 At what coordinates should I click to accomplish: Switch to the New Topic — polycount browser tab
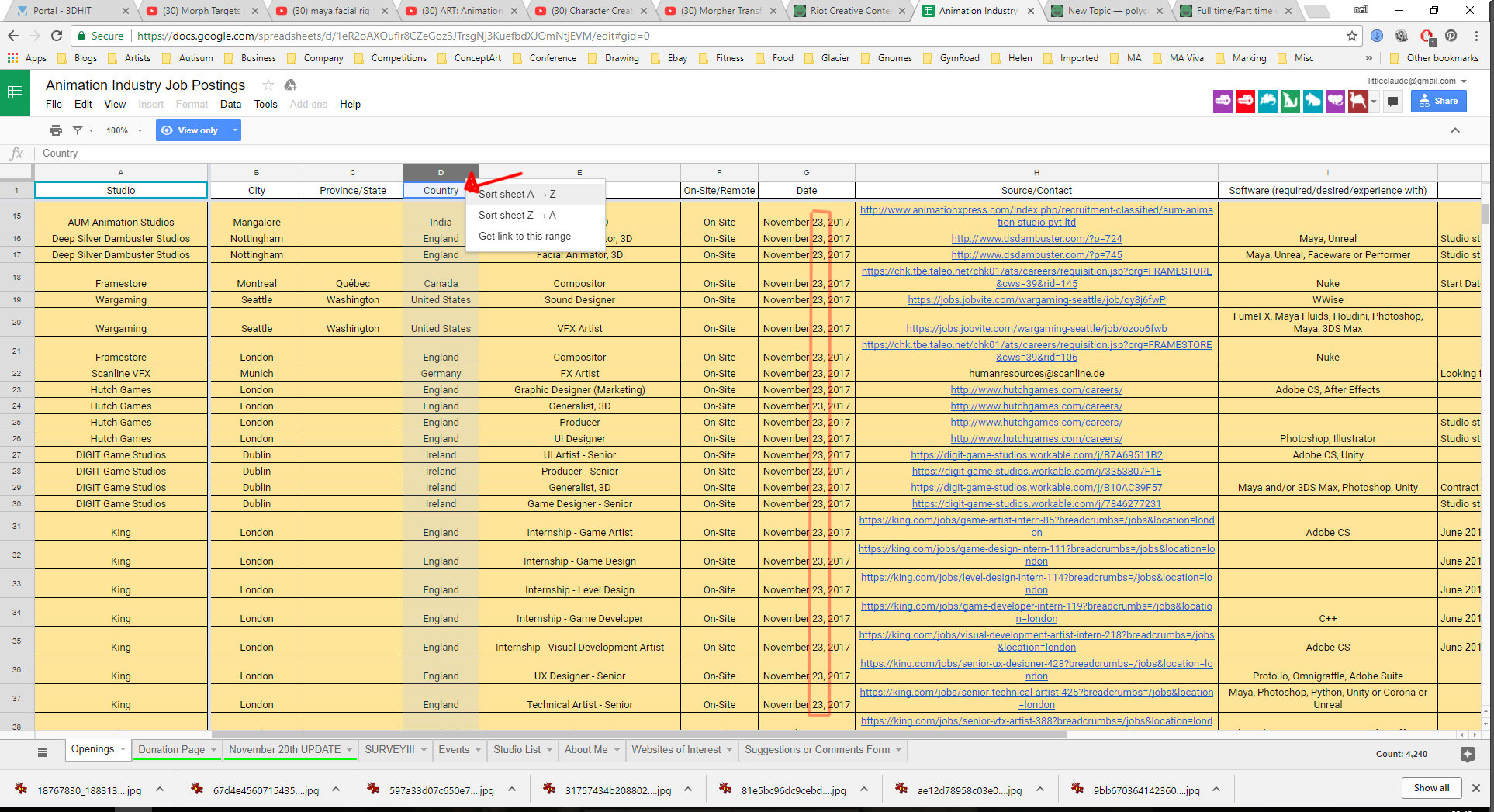coord(1107,11)
